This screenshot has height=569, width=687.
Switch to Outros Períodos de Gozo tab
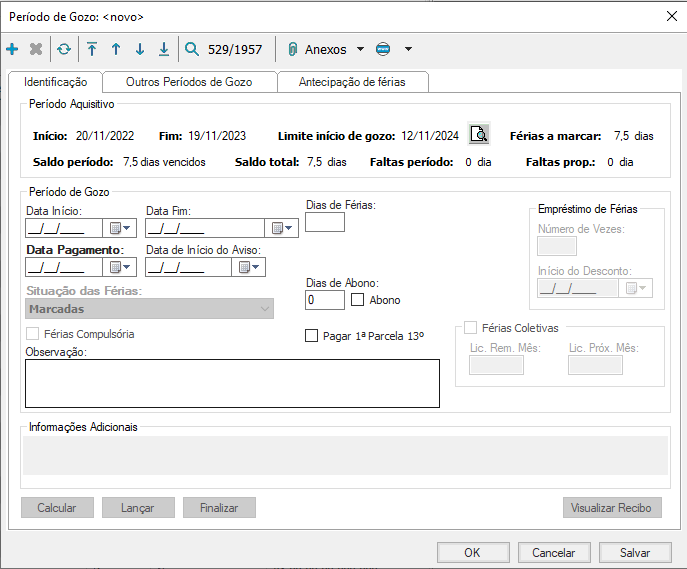tap(188, 82)
